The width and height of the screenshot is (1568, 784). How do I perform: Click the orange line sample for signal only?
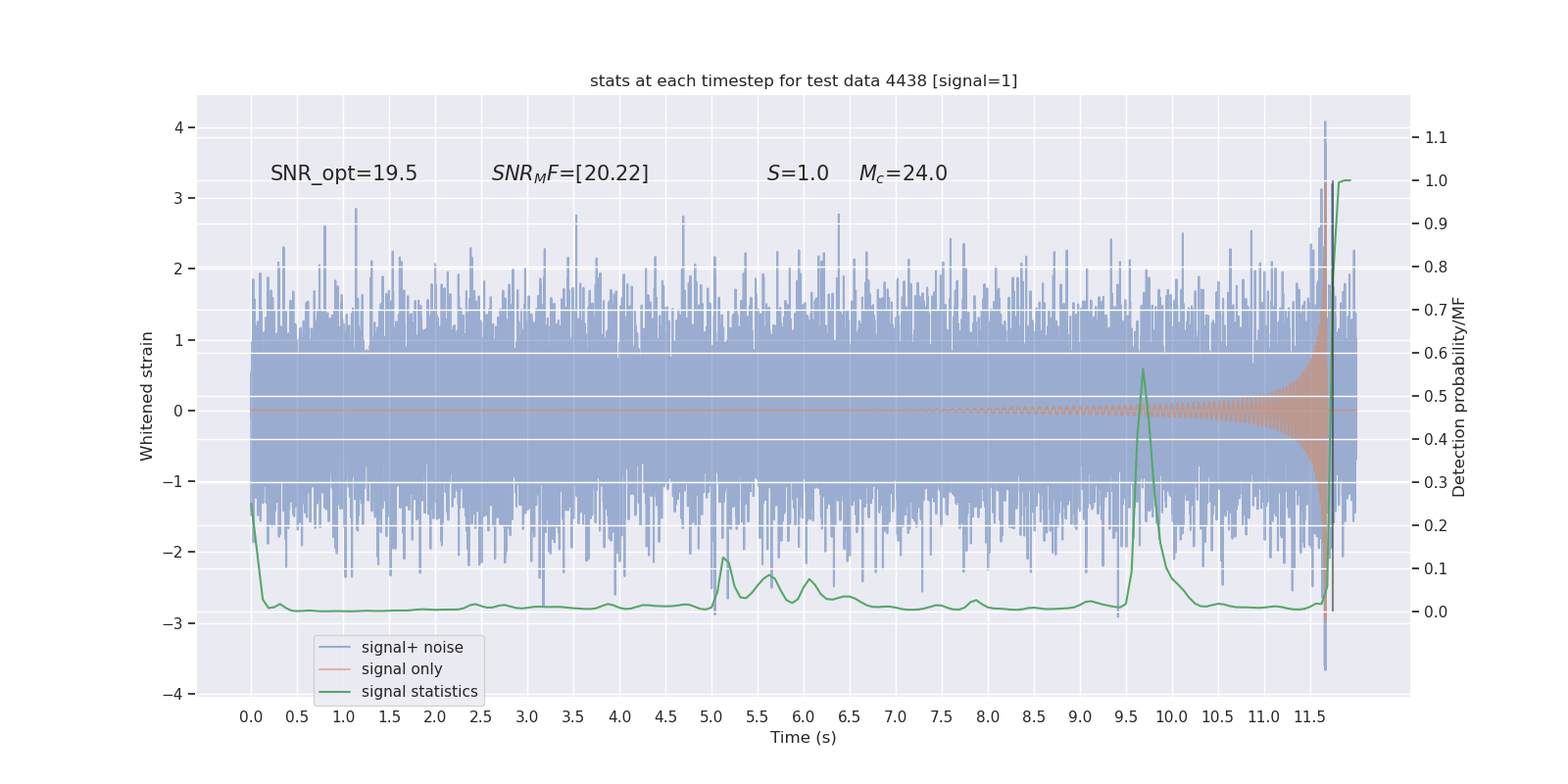335,669
